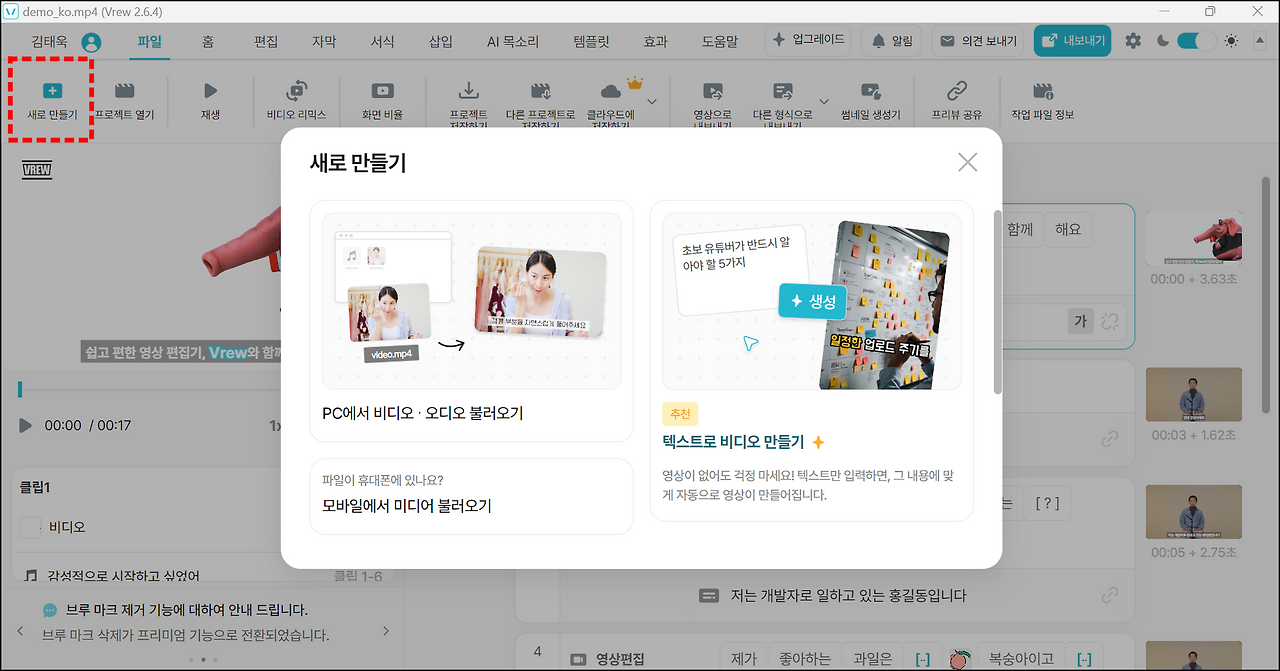Screen dimensions: 1280x671
Task: Click the sun light mode icon
Action: point(1230,41)
